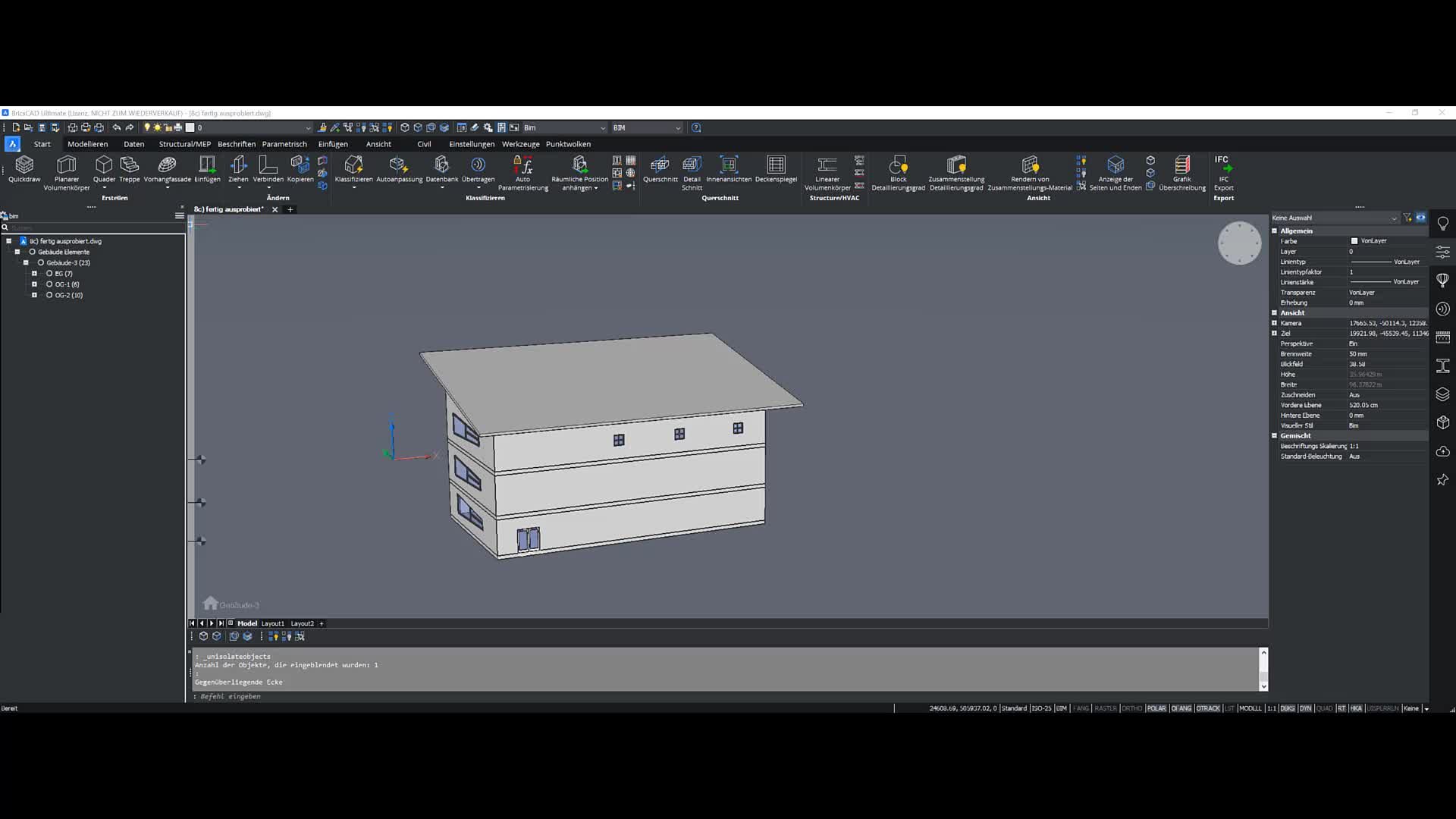This screenshot has height=819, width=1456.
Task: Click the Deckenspiegel ceiling plan tool
Action: point(776,169)
